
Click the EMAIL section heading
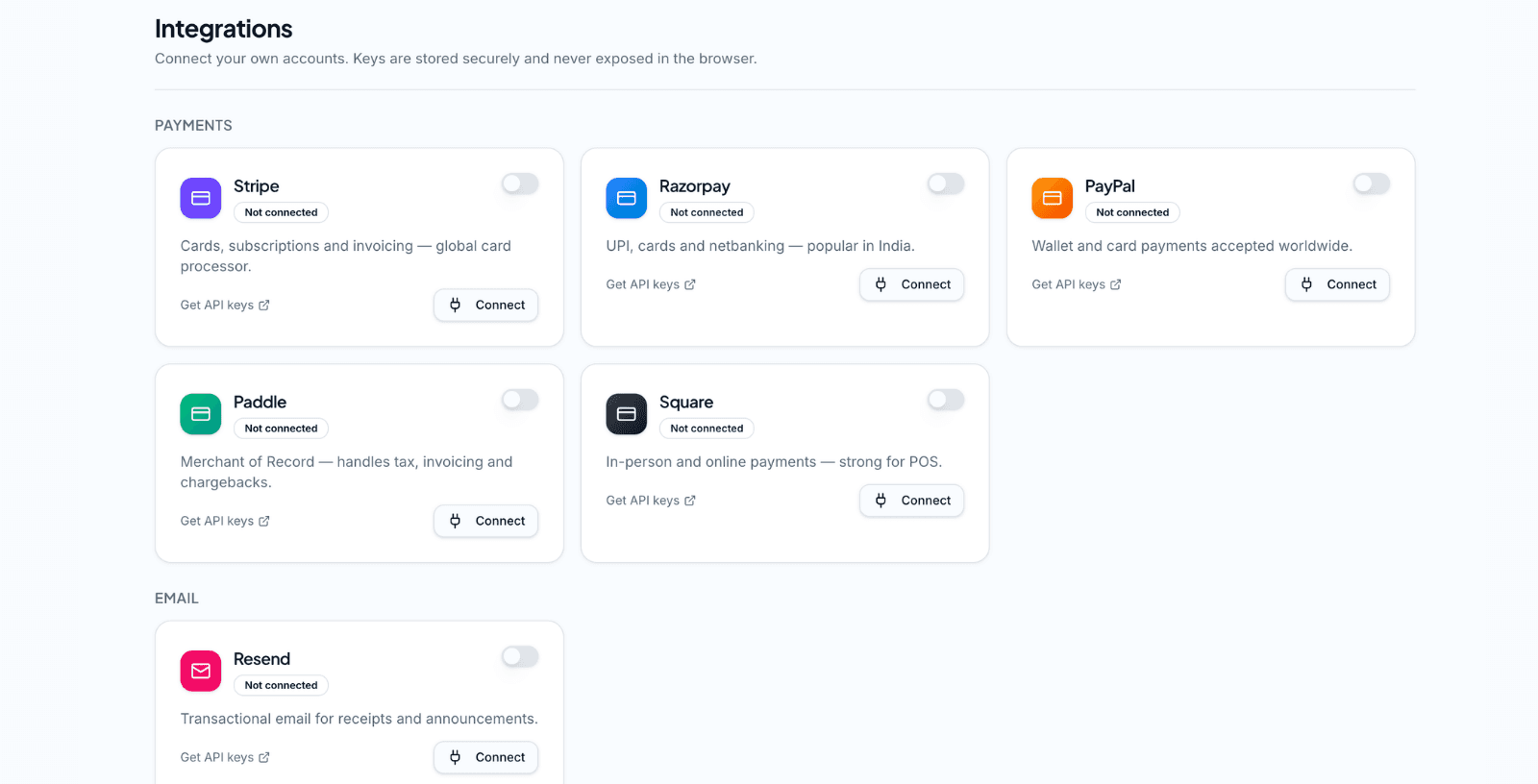pyautogui.click(x=176, y=598)
